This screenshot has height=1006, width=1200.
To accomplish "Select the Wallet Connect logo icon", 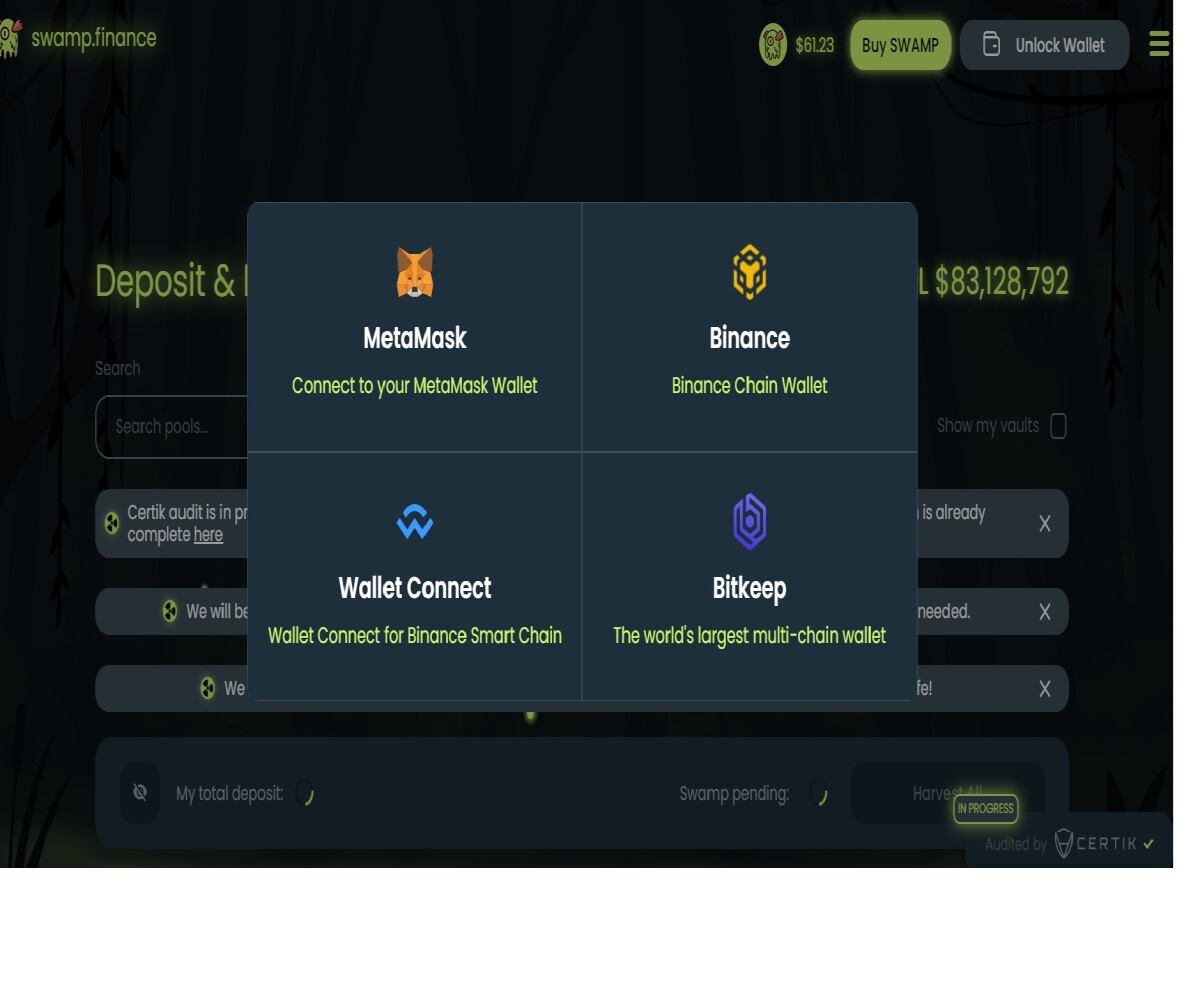I will pos(415,522).
